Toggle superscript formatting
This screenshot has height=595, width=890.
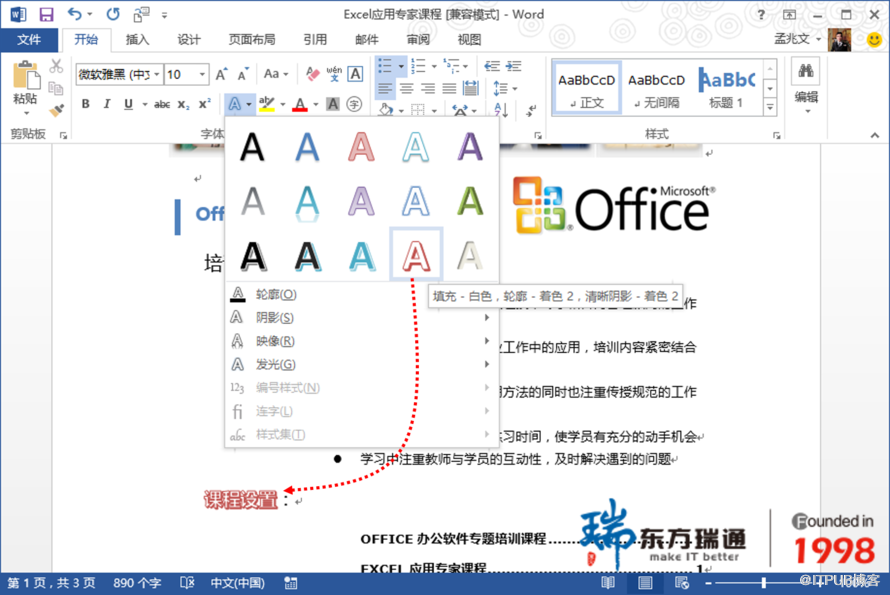tap(204, 104)
